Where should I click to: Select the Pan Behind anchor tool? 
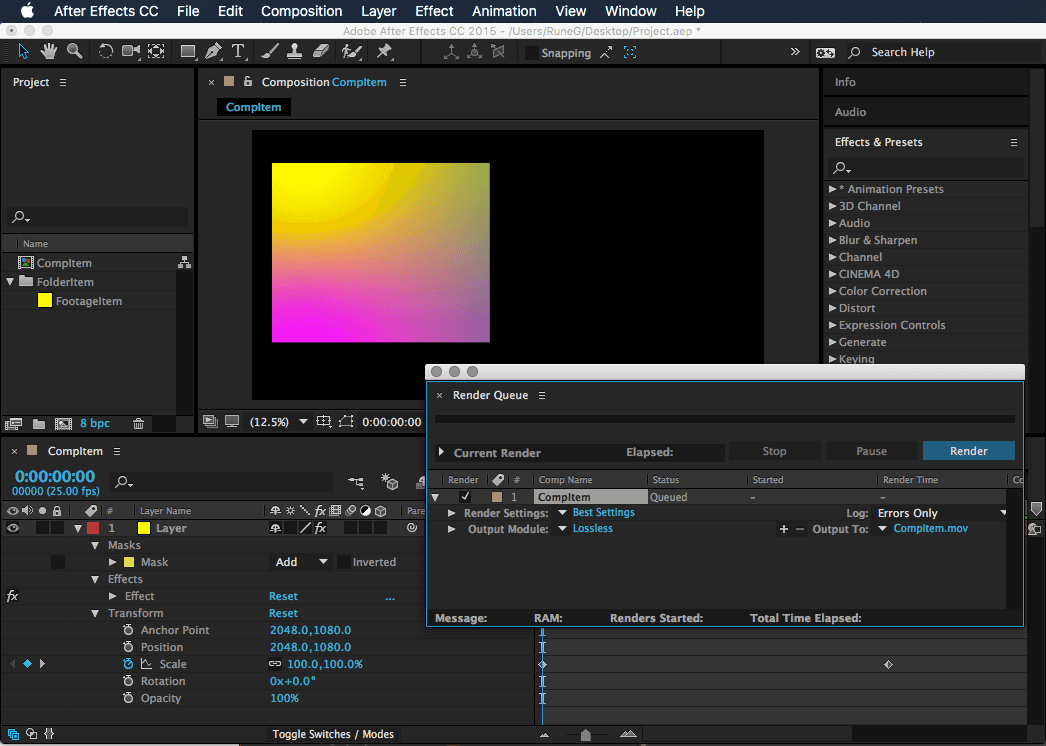pos(156,51)
